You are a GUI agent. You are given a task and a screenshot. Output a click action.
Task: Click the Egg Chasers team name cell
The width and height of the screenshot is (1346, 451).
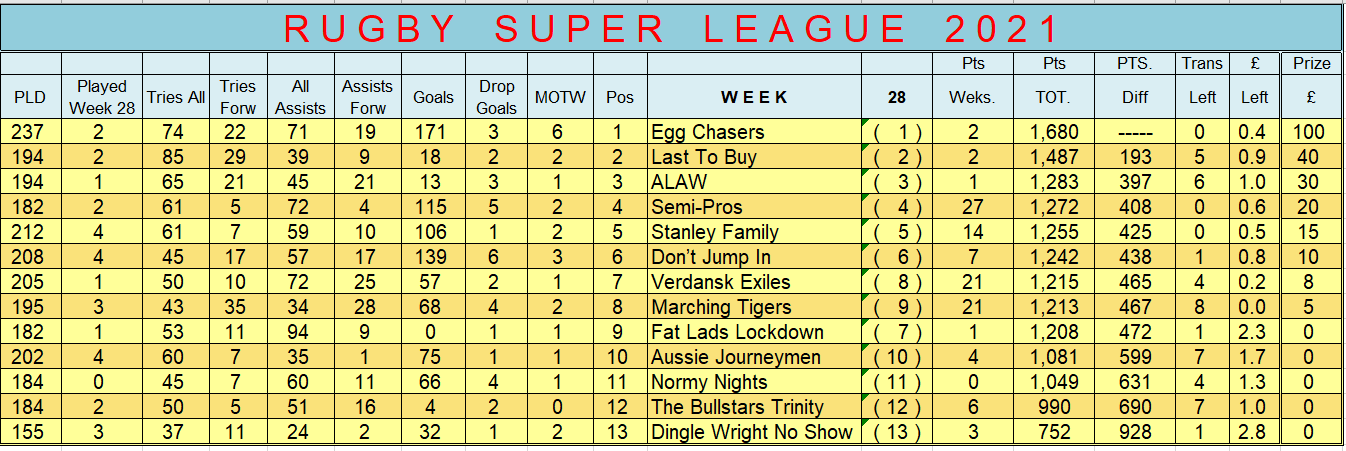click(x=754, y=132)
